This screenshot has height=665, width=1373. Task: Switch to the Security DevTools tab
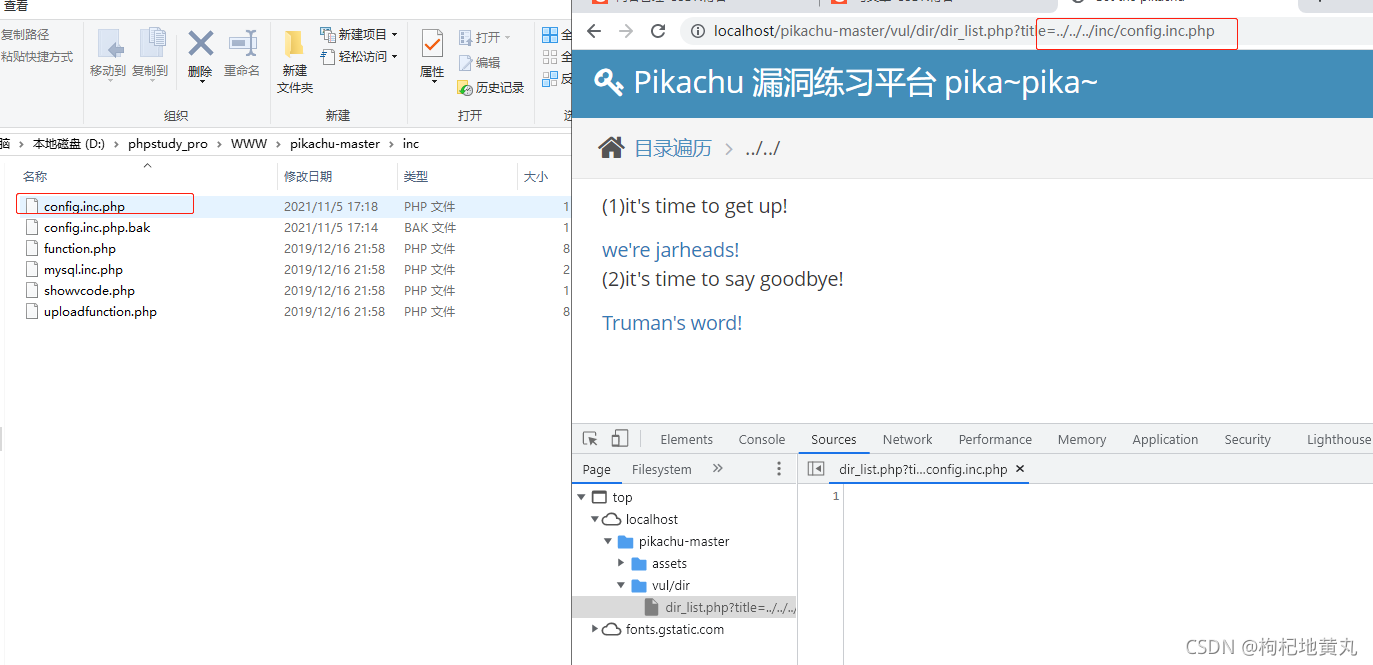pyautogui.click(x=1248, y=439)
